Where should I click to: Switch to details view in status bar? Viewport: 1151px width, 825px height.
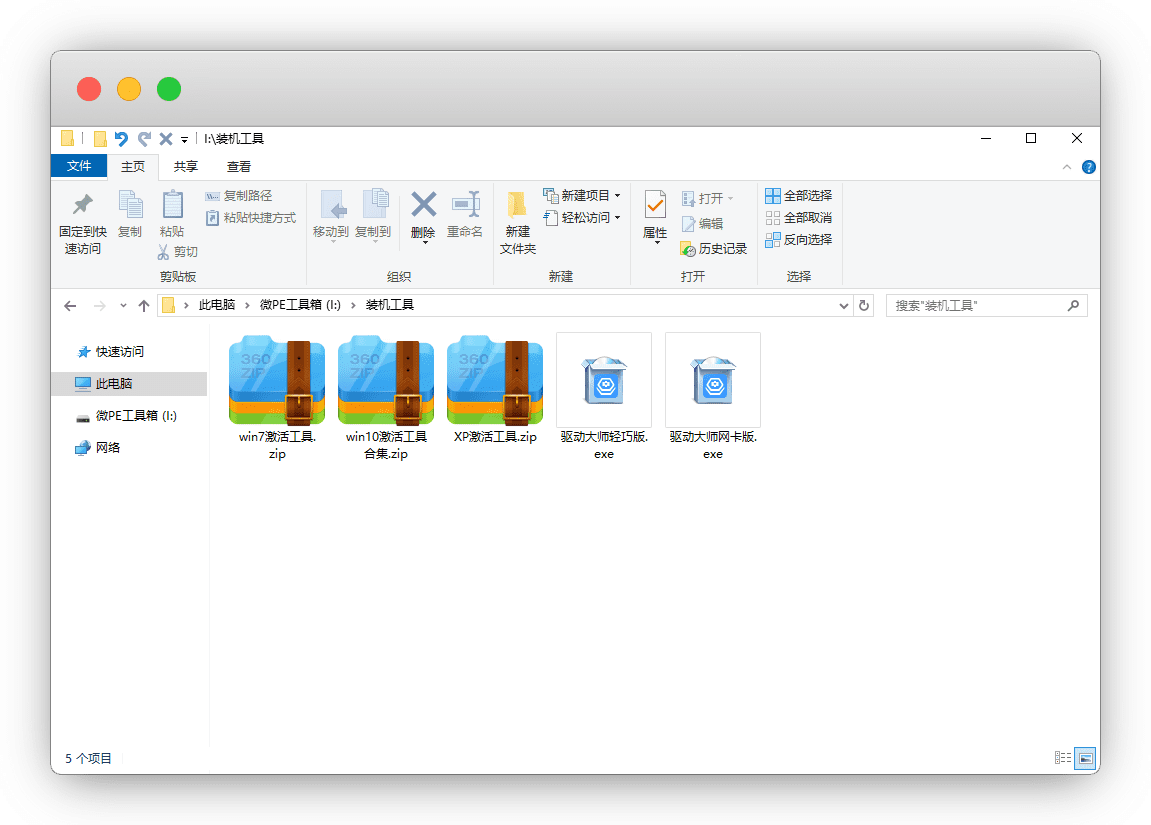1063,758
